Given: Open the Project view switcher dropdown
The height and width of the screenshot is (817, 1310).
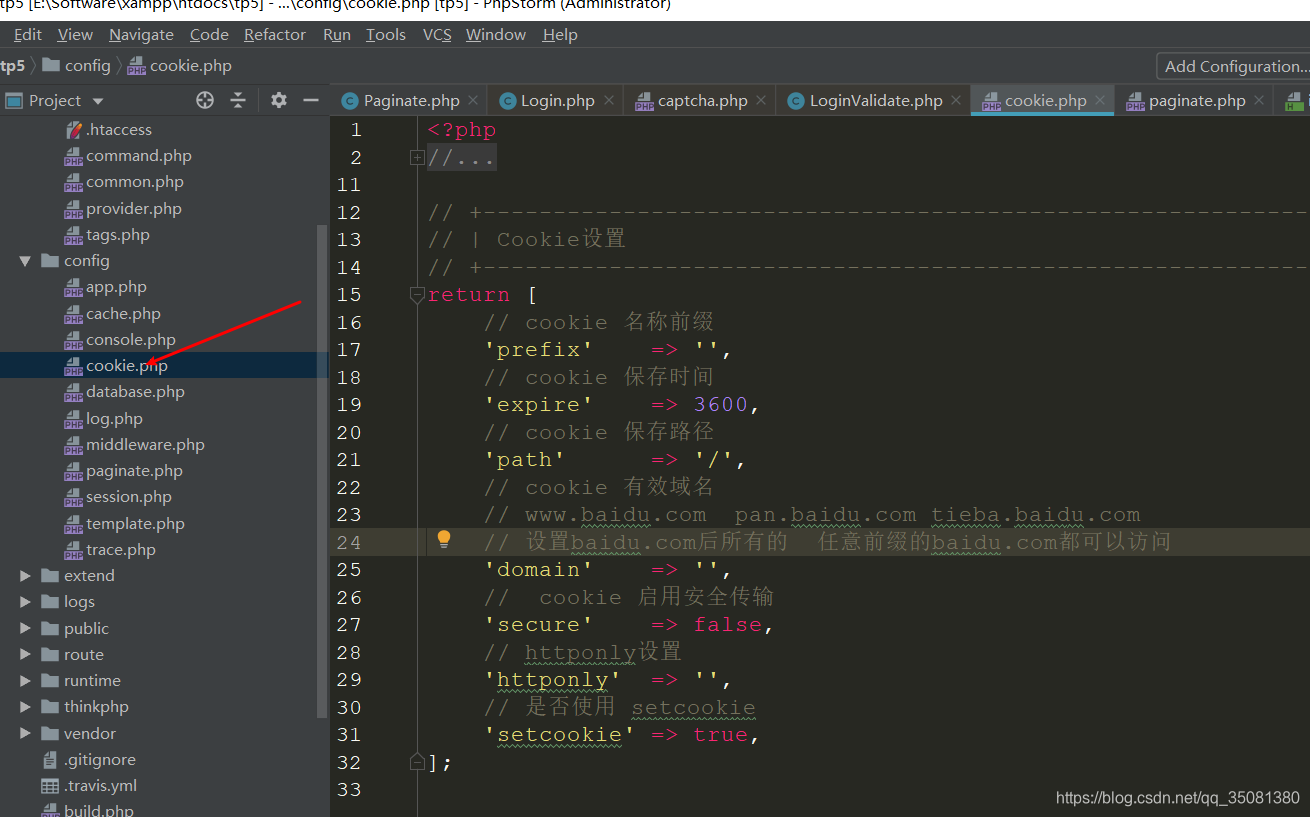Looking at the screenshot, I should (x=97, y=100).
